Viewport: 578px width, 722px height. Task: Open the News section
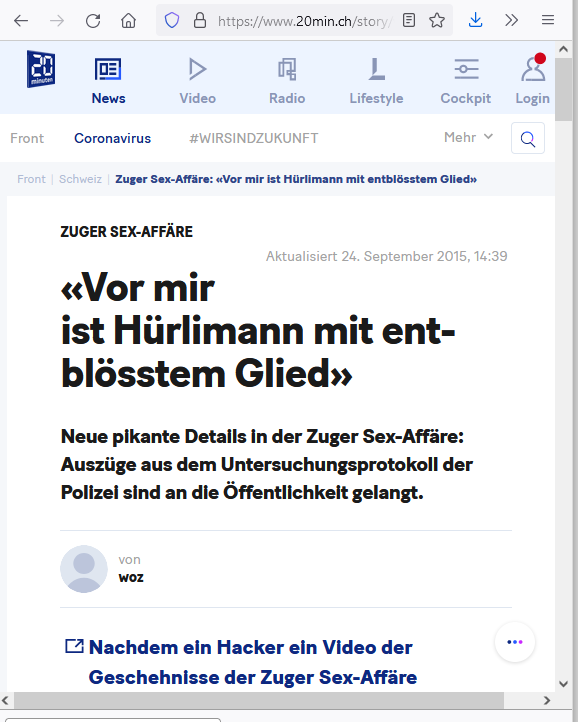[x=108, y=82]
